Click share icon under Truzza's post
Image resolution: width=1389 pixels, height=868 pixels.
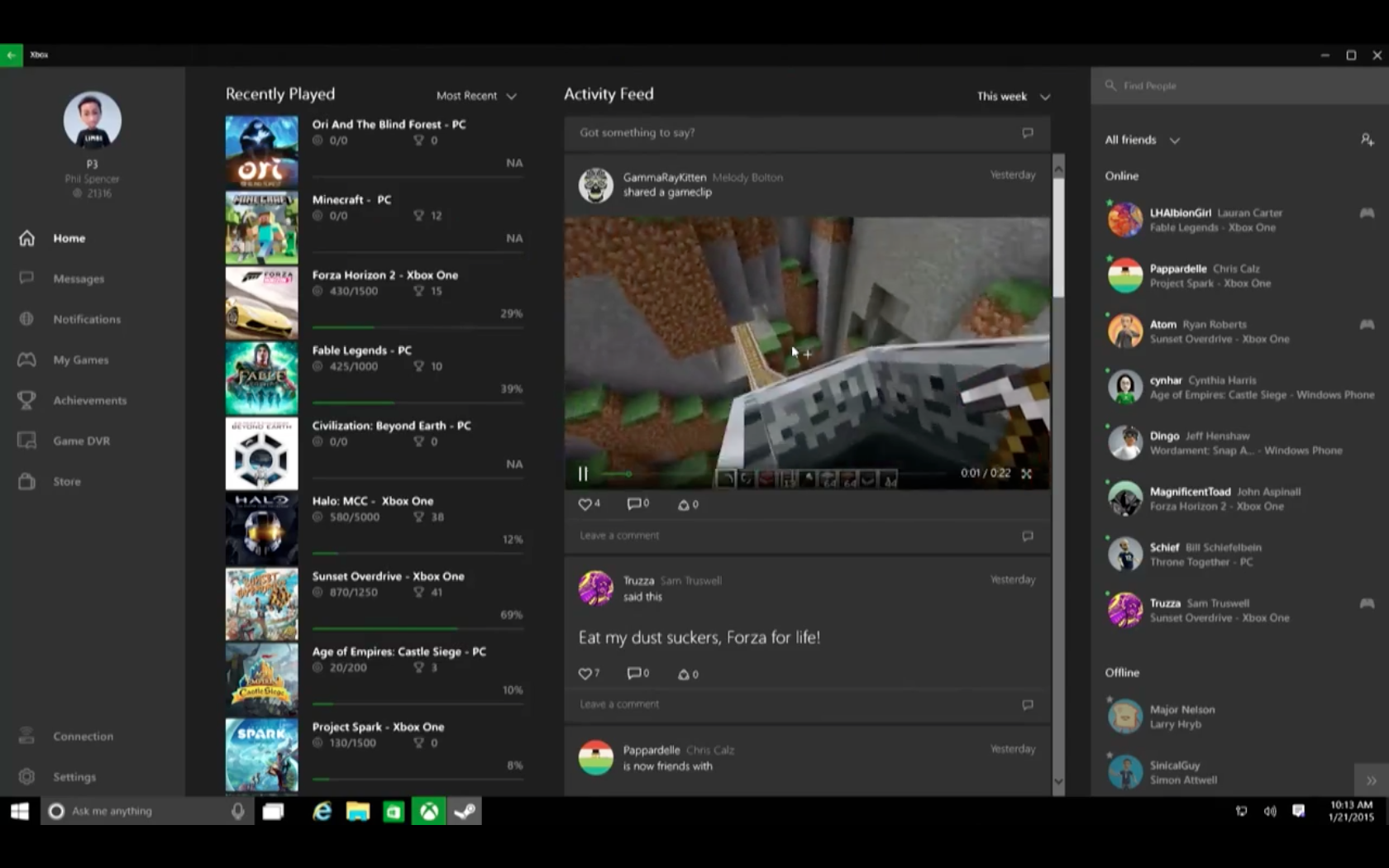(684, 674)
